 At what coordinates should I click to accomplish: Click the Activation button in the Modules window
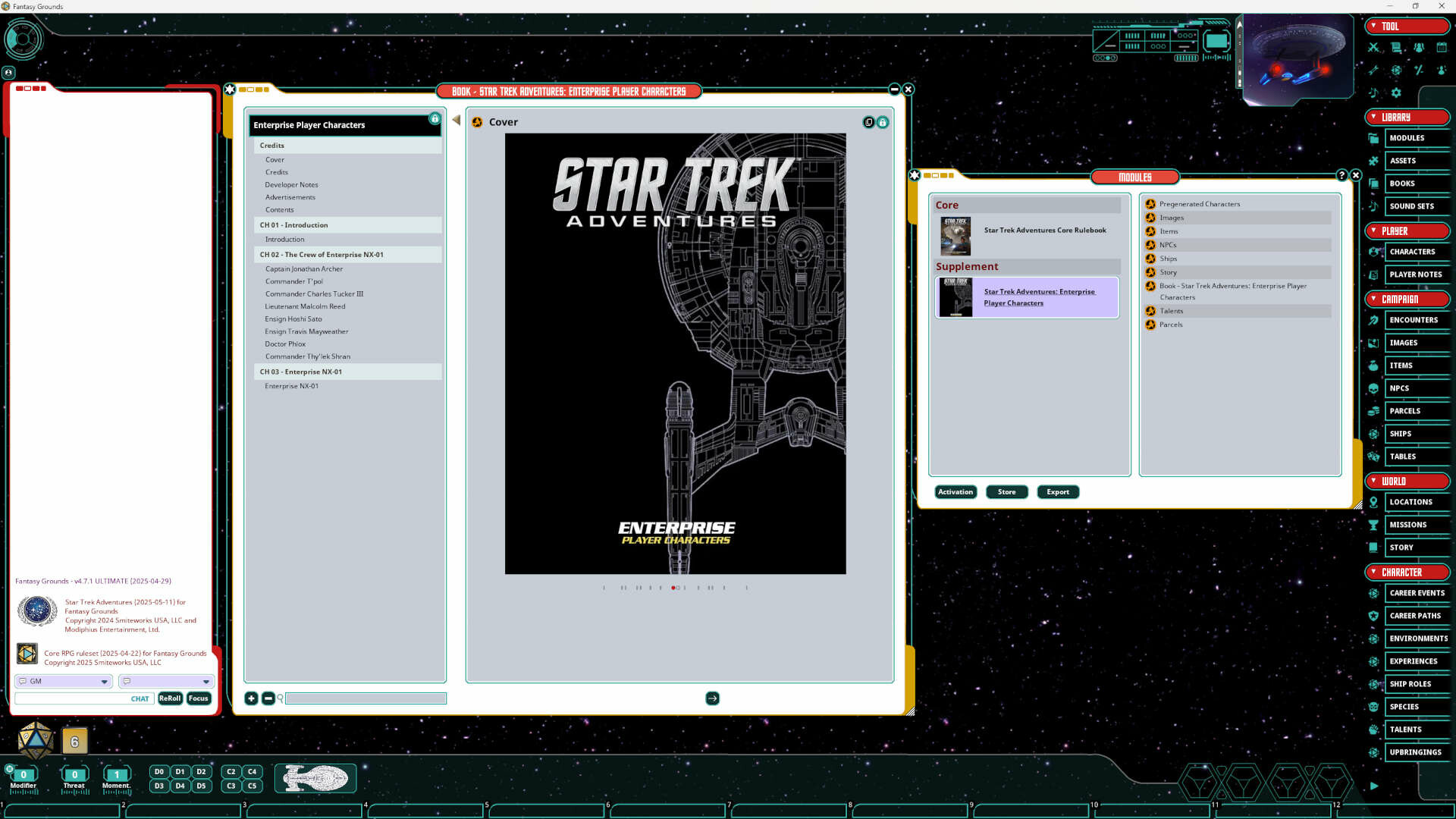click(955, 491)
